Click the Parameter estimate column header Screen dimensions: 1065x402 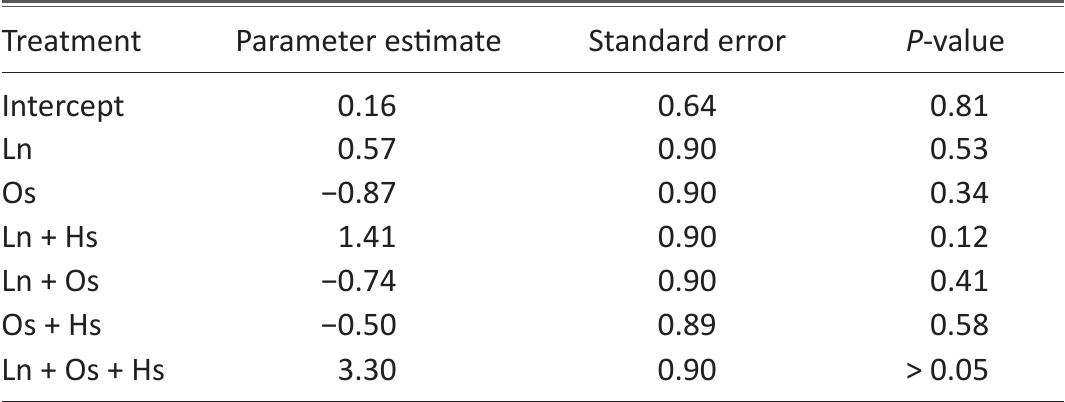click(368, 41)
